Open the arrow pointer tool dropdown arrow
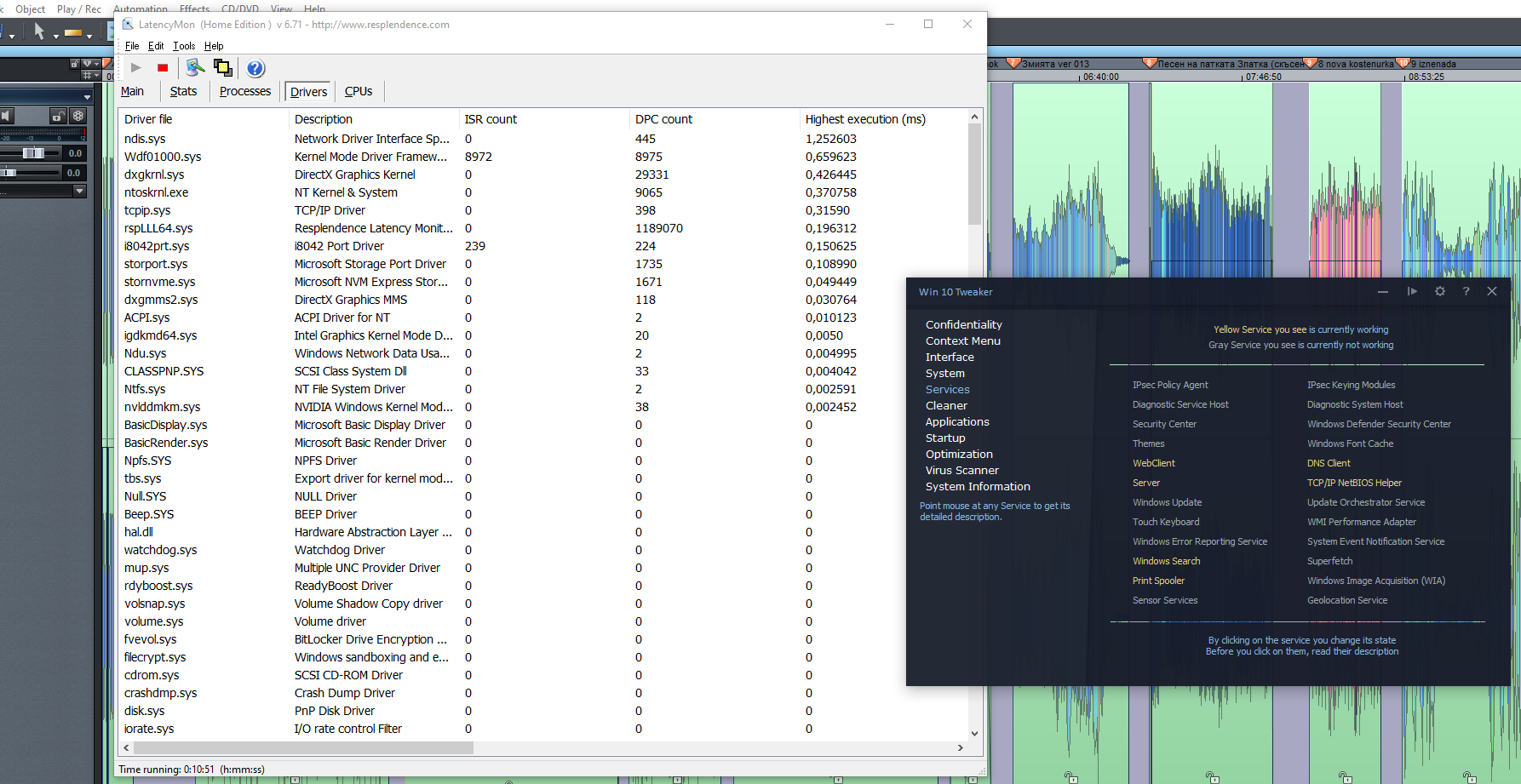 tap(55, 36)
